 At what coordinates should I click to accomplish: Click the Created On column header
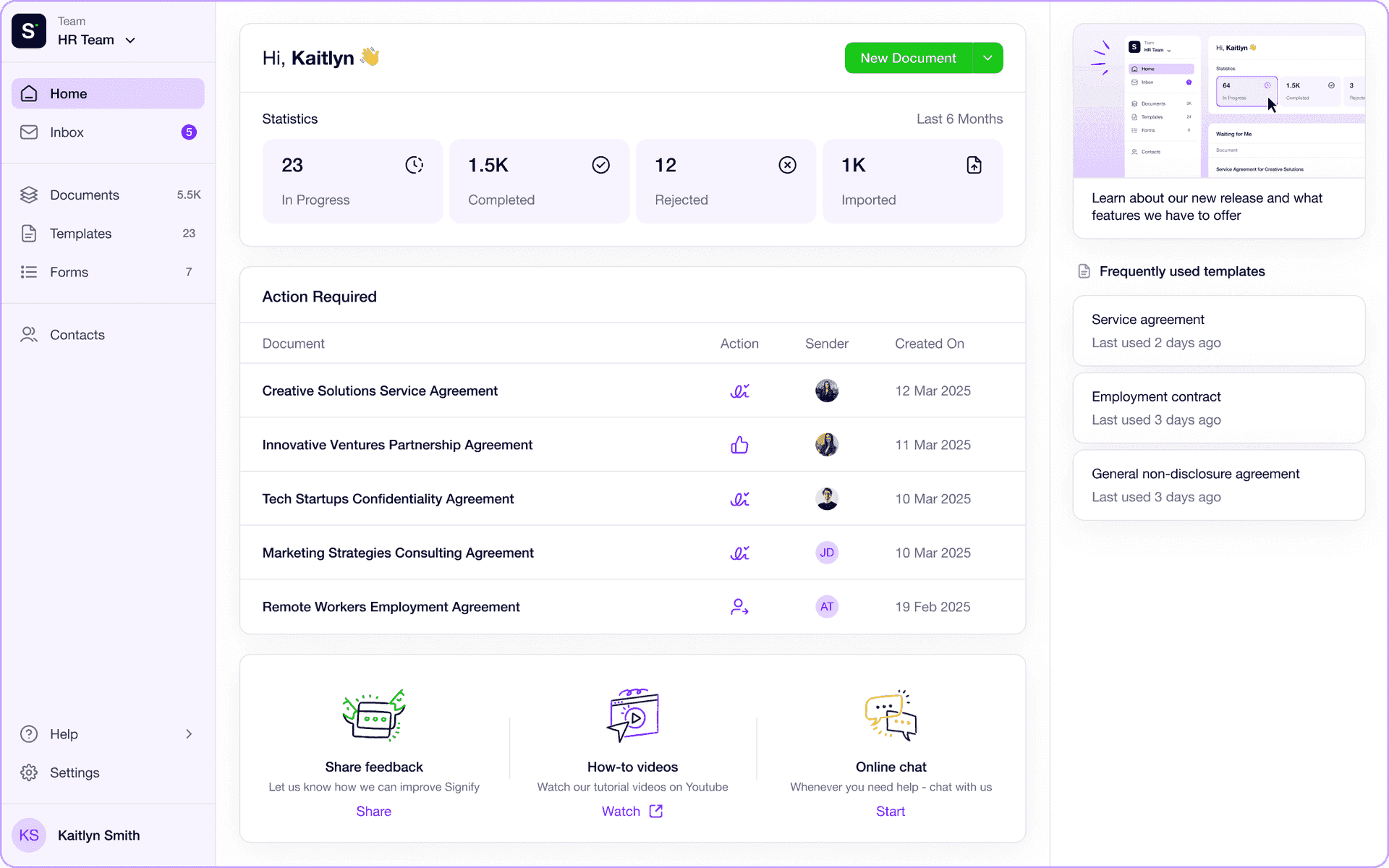930,344
